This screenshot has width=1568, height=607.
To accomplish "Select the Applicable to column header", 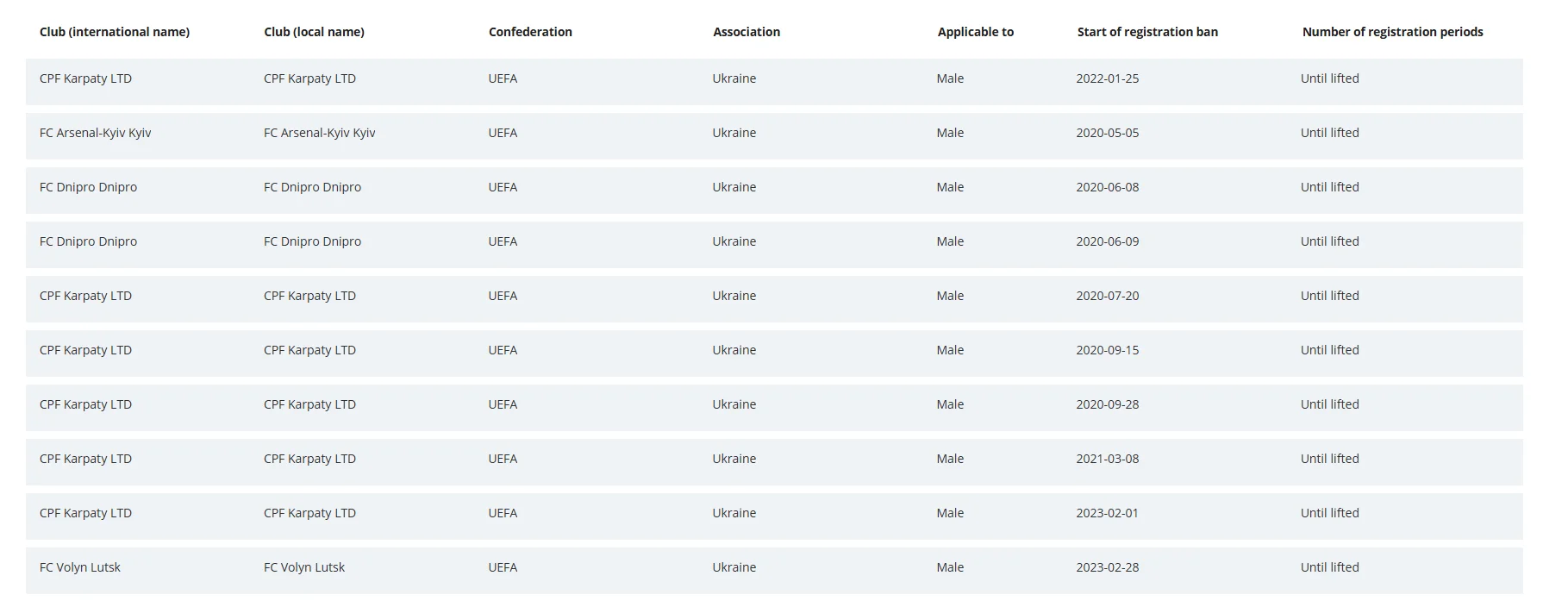I will [x=976, y=32].
